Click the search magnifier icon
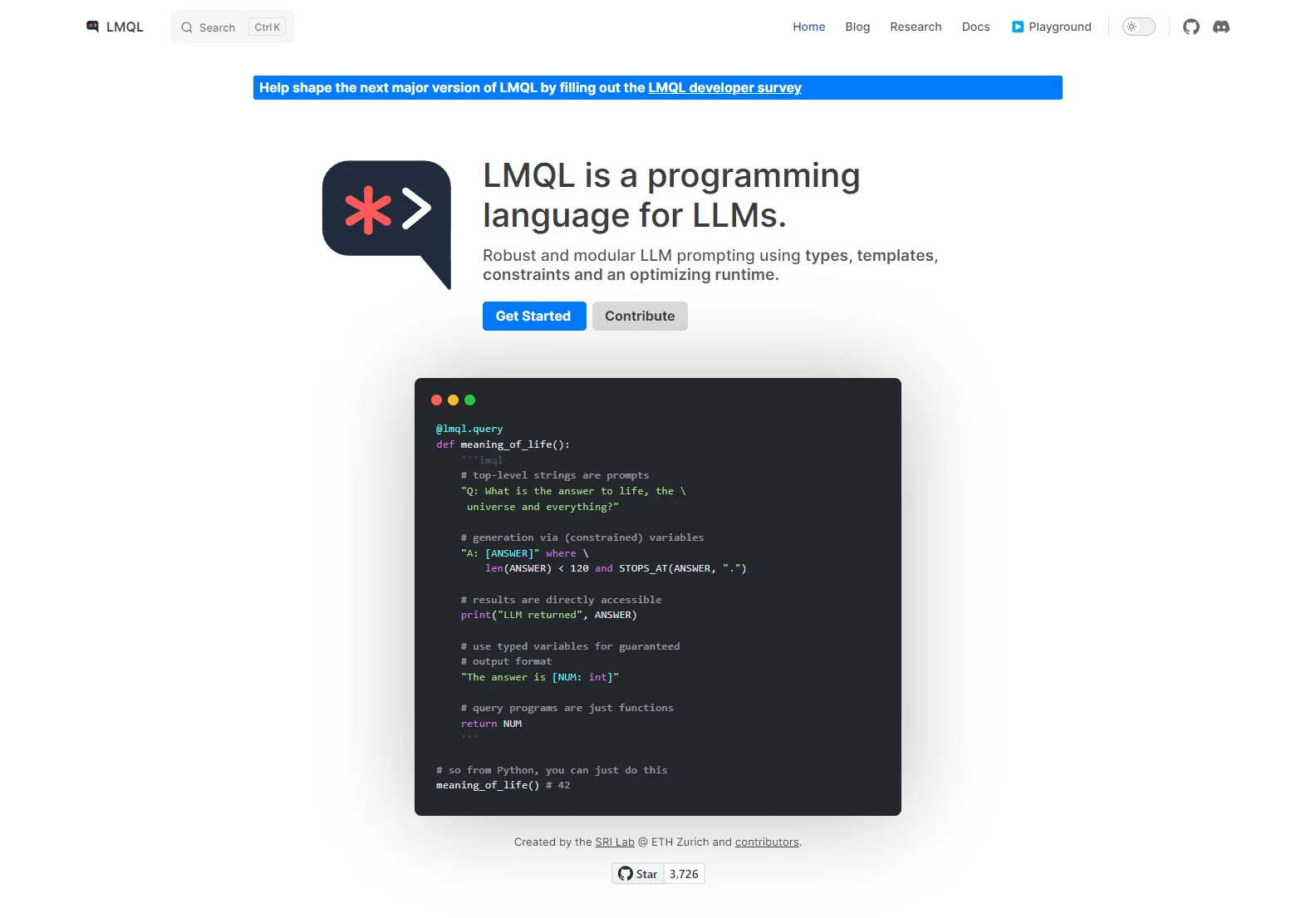Viewport: 1316px width, 918px height. [x=187, y=27]
